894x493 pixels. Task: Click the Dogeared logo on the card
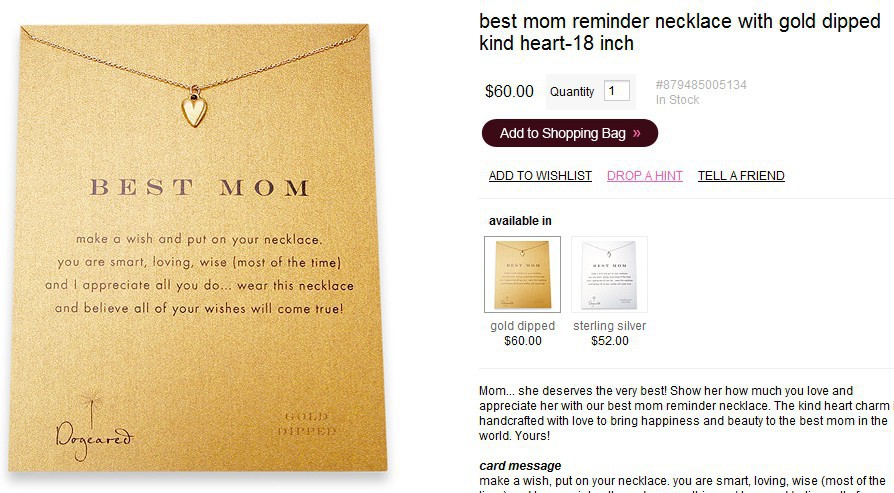[x=93, y=429]
